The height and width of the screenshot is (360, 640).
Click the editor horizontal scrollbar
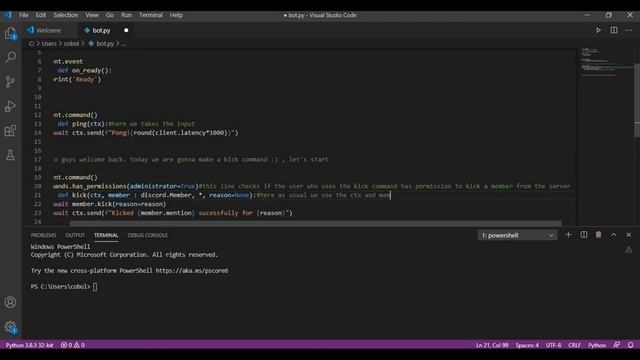click(x=316, y=223)
